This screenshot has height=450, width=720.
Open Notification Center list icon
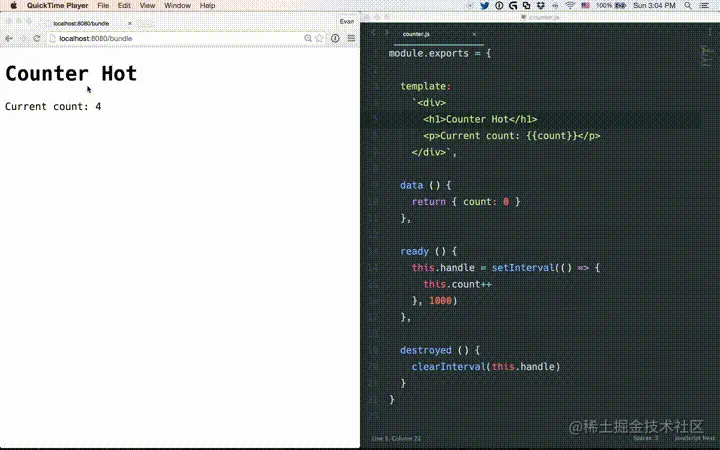704,6
